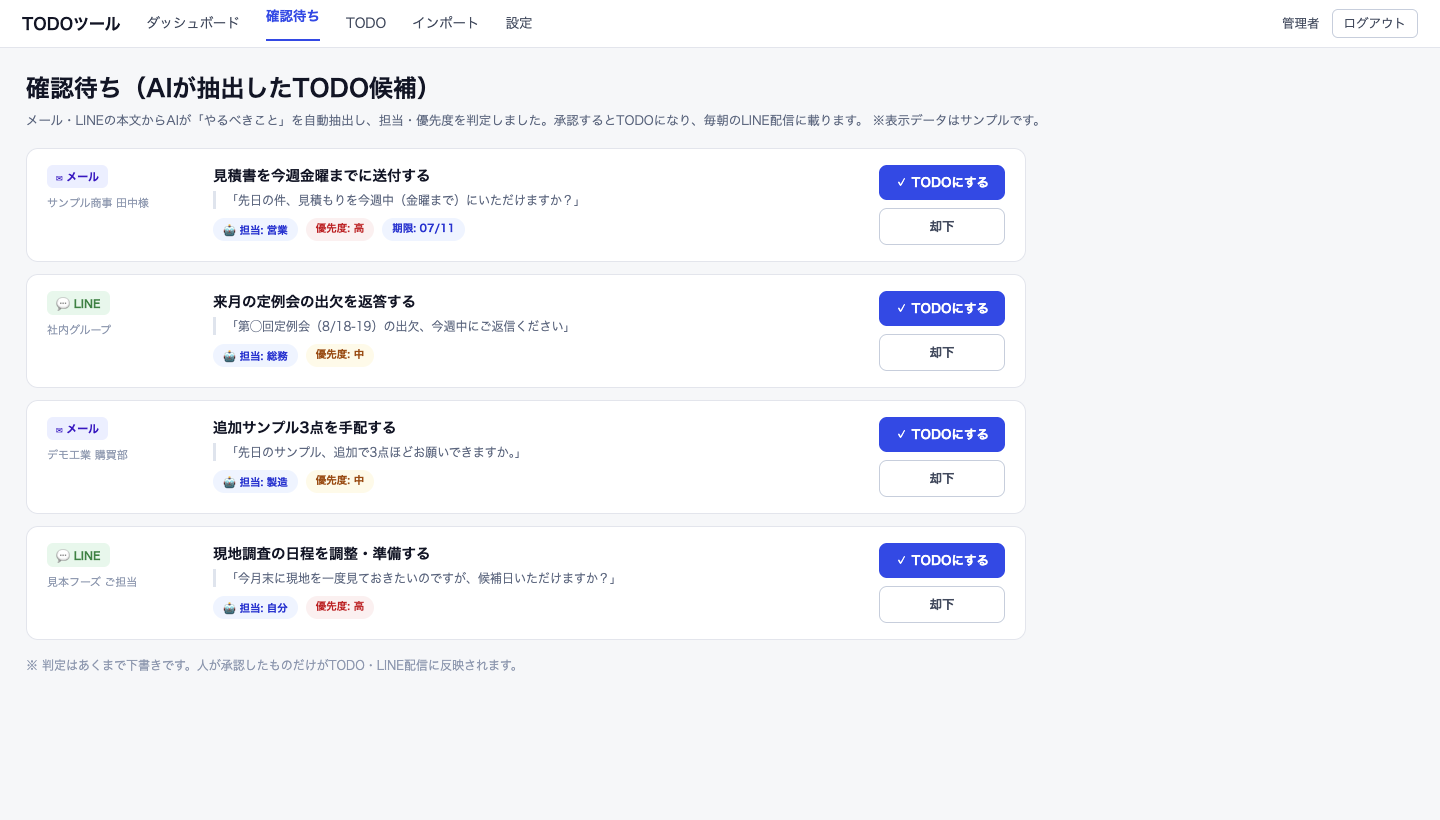This screenshot has height=820, width=1440.
Task: Switch to the TODO tab
Action: [x=366, y=23]
